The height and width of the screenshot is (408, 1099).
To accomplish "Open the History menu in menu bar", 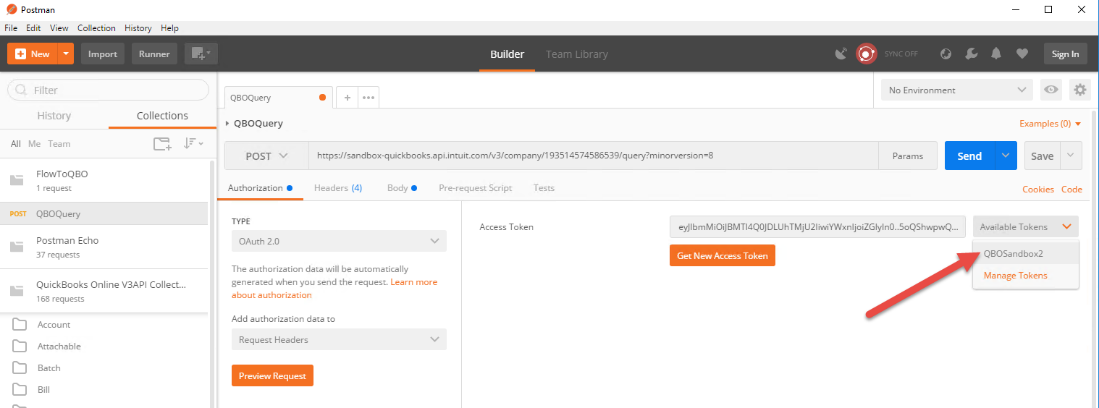I will (138, 28).
